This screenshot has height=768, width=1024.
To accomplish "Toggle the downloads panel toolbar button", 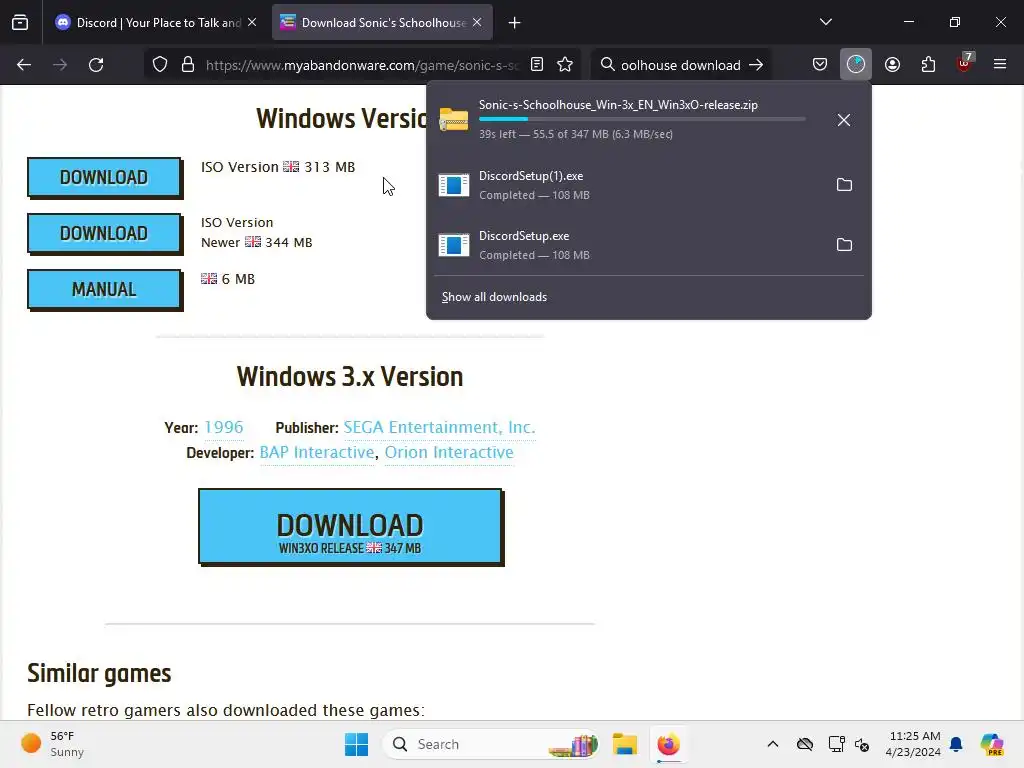I will [856, 64].
